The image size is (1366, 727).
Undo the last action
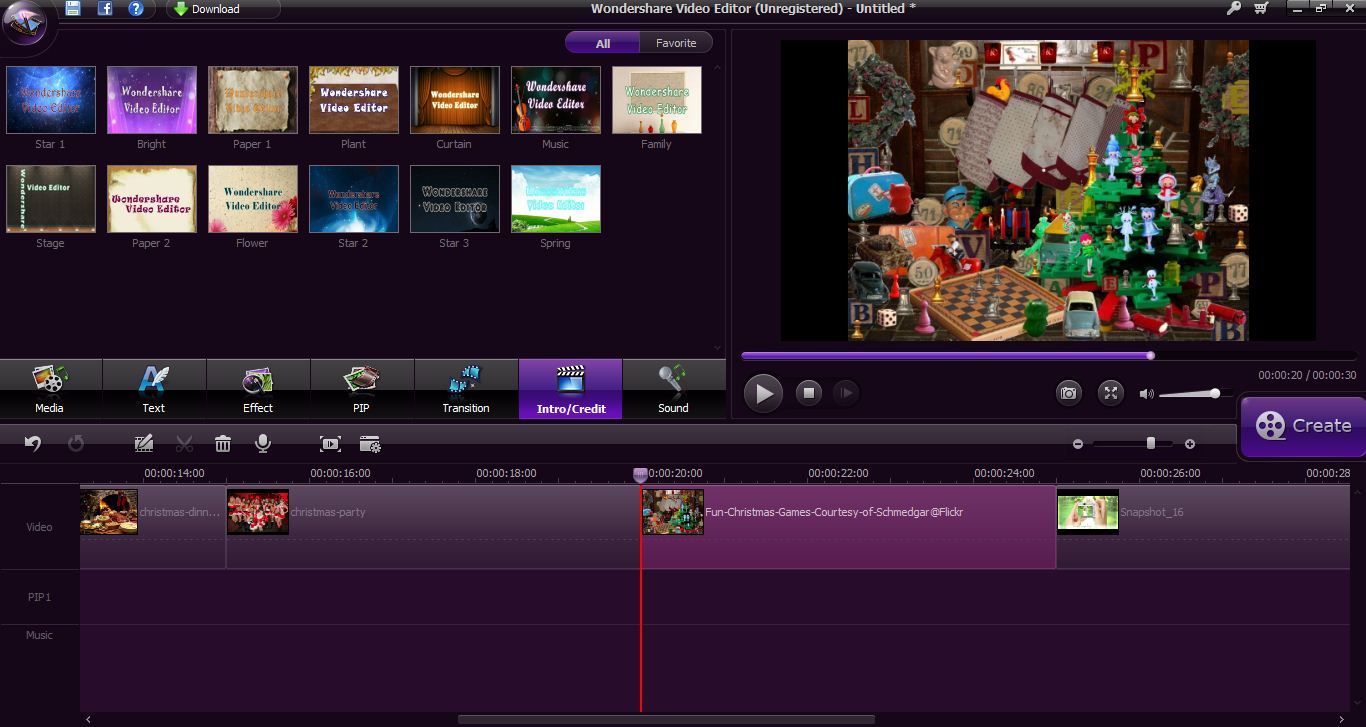point(33,443)
